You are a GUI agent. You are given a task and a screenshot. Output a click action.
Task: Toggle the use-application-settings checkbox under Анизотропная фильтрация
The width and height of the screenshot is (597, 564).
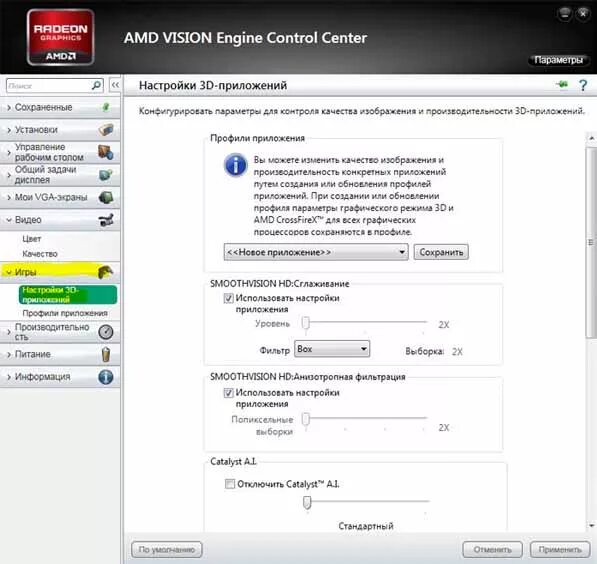[x=228, y=392]
